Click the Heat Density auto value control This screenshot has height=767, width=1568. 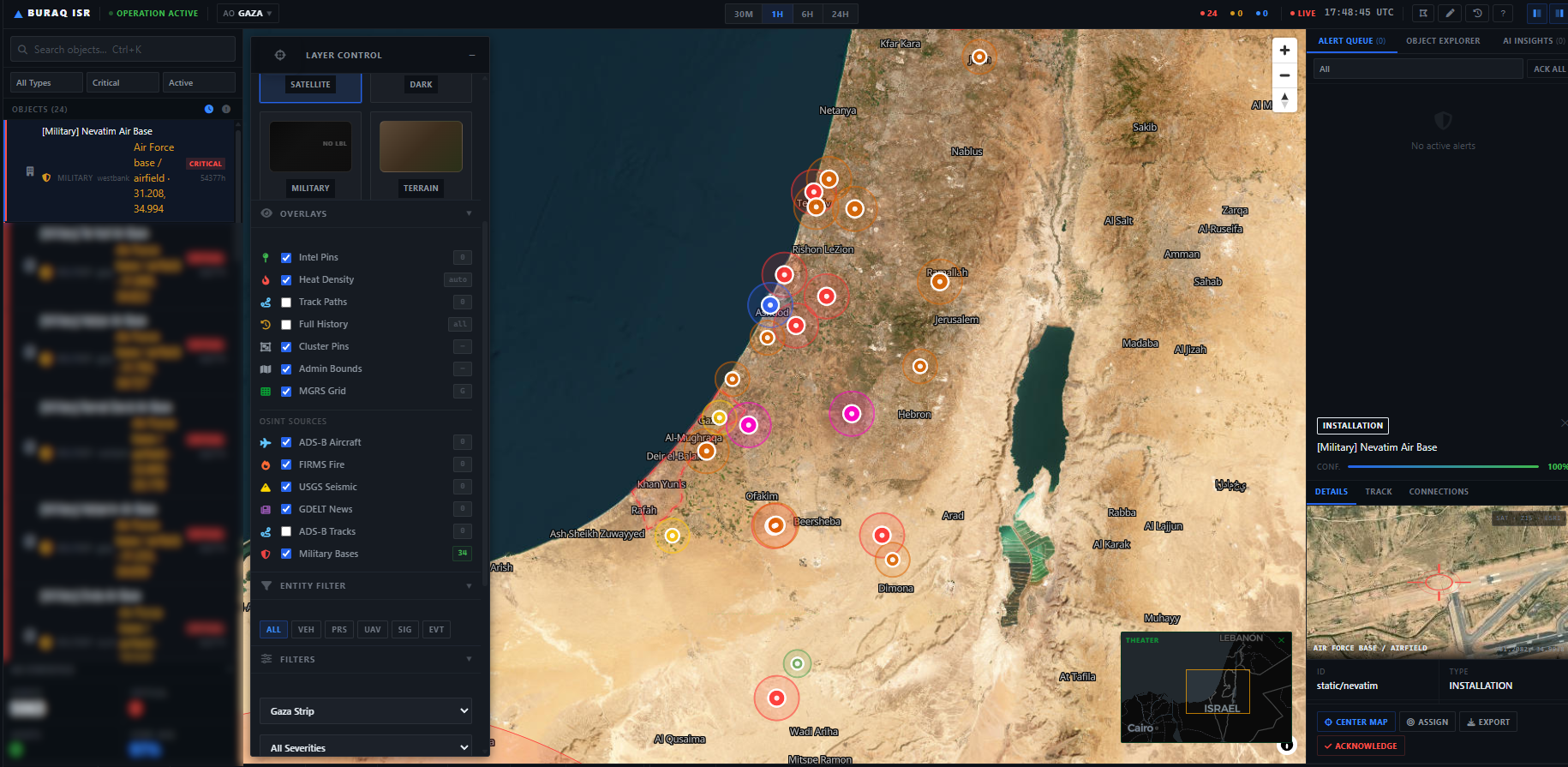click(458, 280)
